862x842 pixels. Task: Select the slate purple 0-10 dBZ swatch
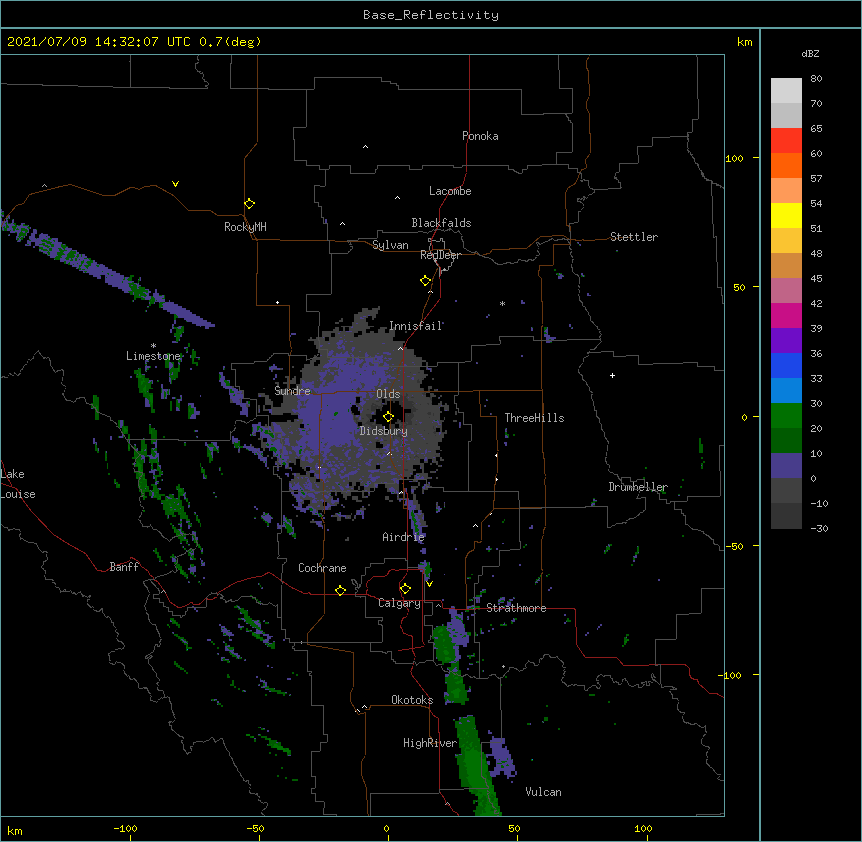[786, 466]
